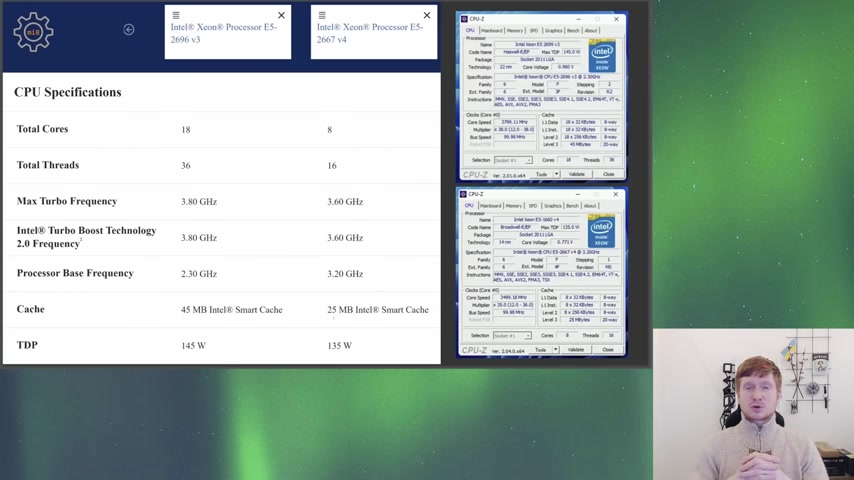Open Socket #1 dropdown in lower CPU-Z

click(513, 336)
